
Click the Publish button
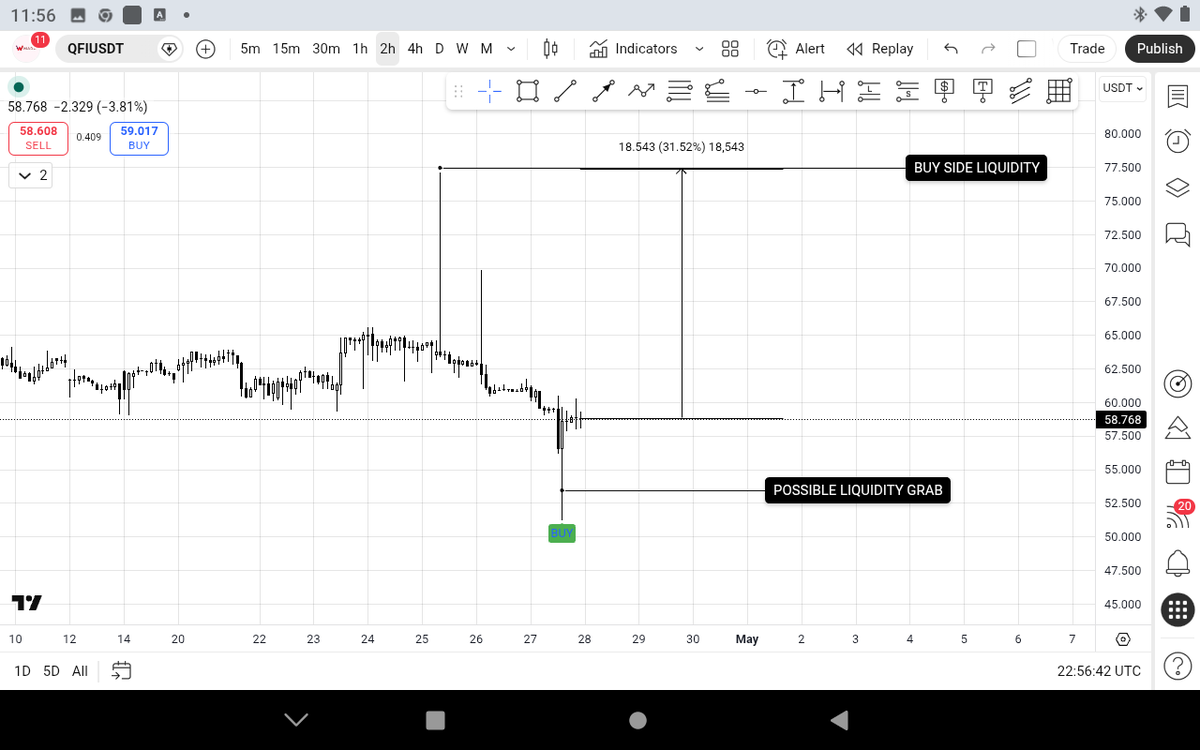[1159, 48]
